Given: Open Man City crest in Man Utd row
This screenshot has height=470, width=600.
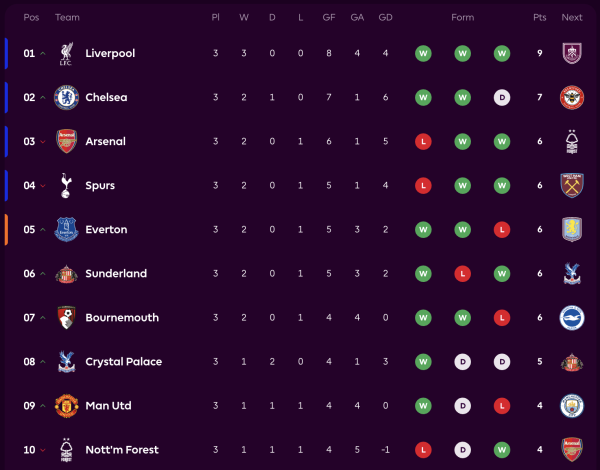Looking at the screenshot, I should click(x=571, y=405).
